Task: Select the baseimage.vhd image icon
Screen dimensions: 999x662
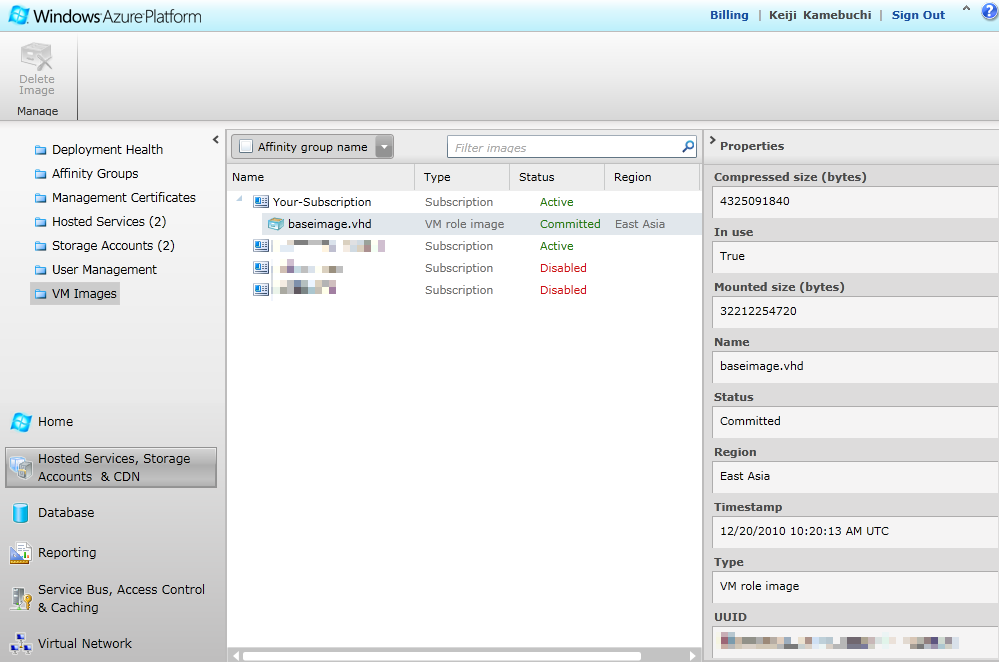Action: [x=276, y=224]
